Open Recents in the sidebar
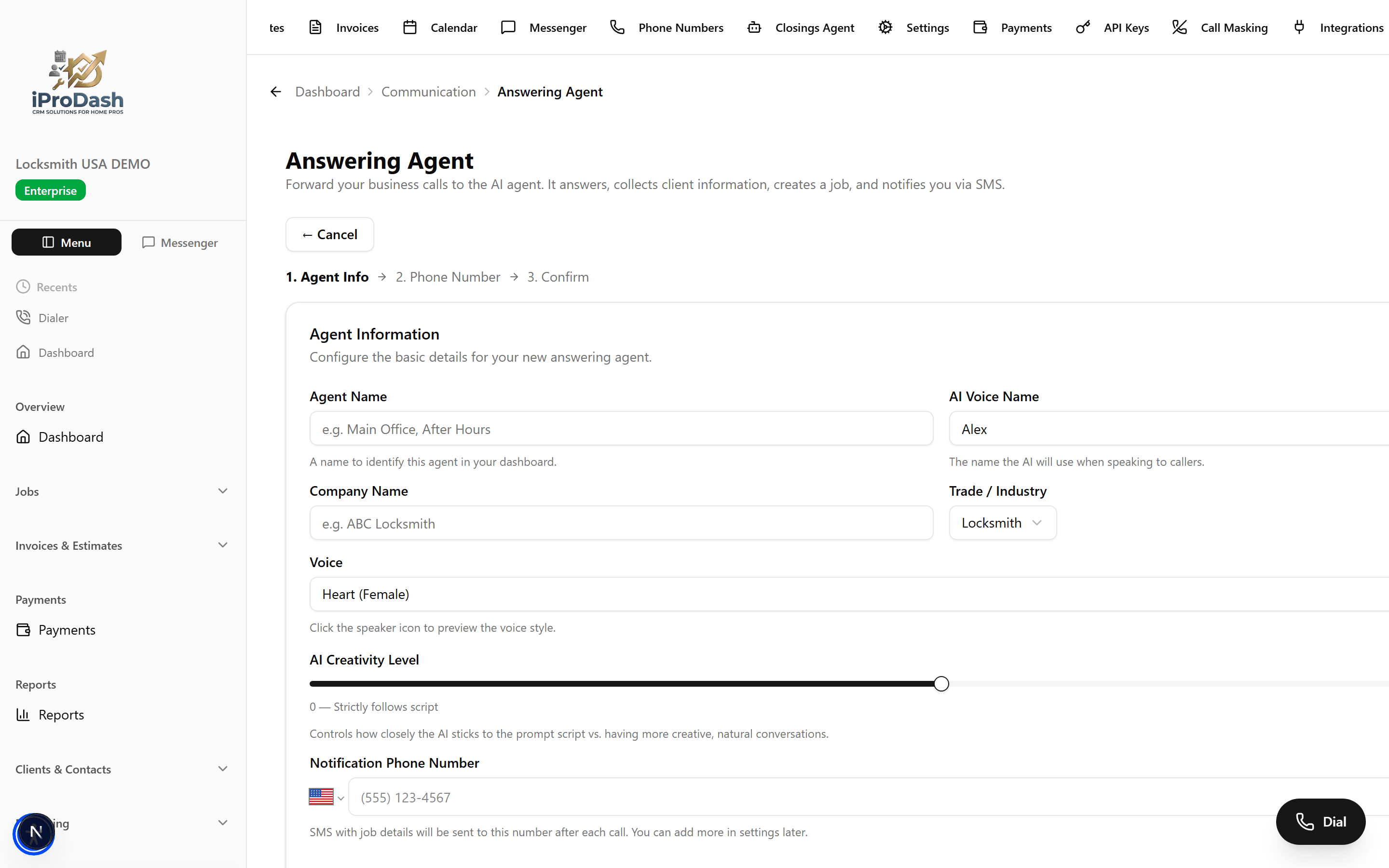Image resolution: width=1389 pixels, height=868 pixels. coord(46,286)
